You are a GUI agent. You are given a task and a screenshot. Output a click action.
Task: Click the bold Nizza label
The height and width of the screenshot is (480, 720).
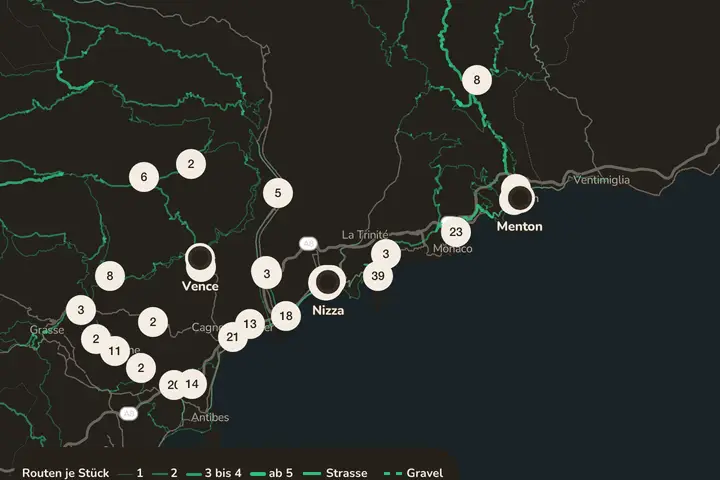coord(328,311)
